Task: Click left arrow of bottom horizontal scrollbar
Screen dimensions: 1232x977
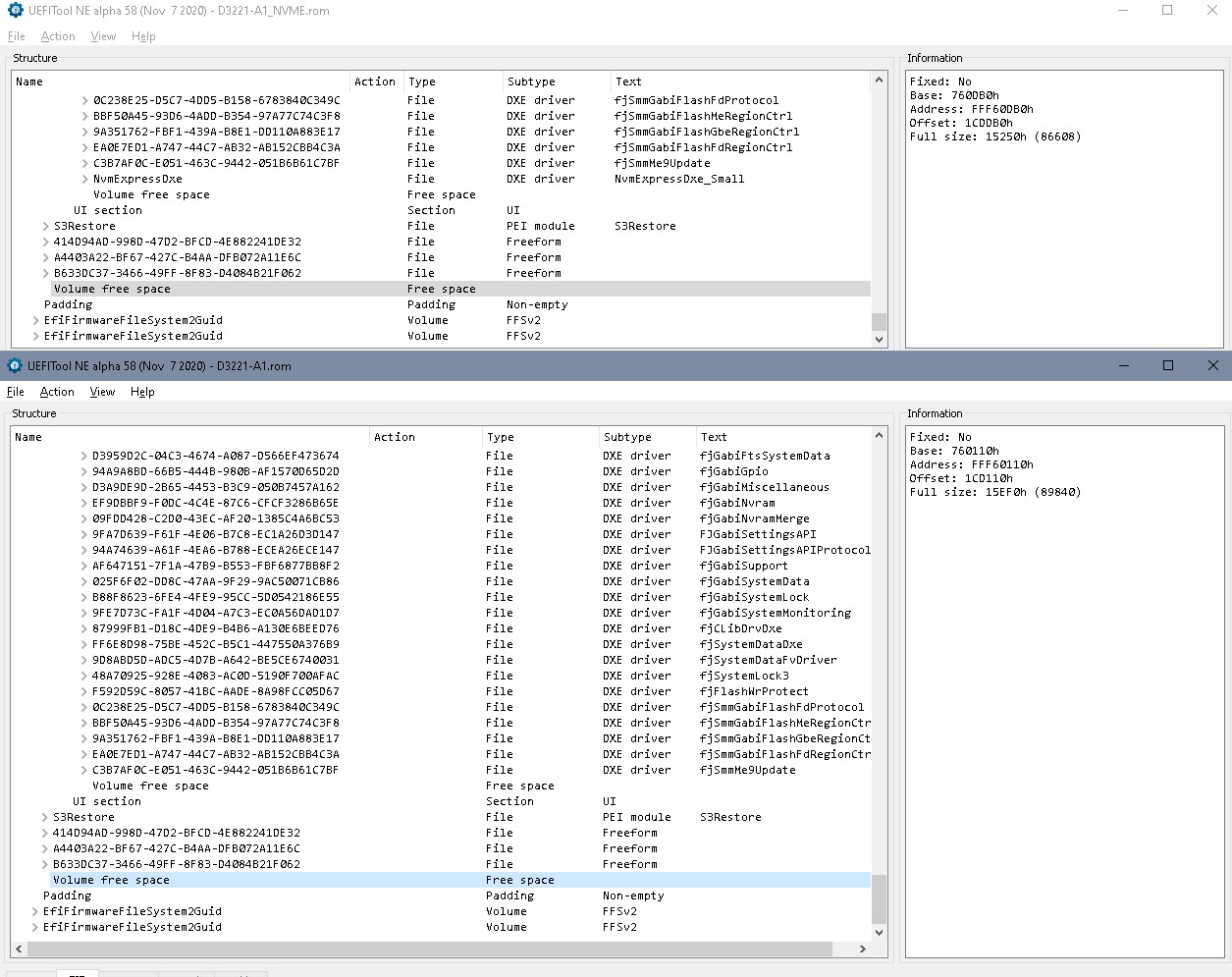Action: point(18,950)
